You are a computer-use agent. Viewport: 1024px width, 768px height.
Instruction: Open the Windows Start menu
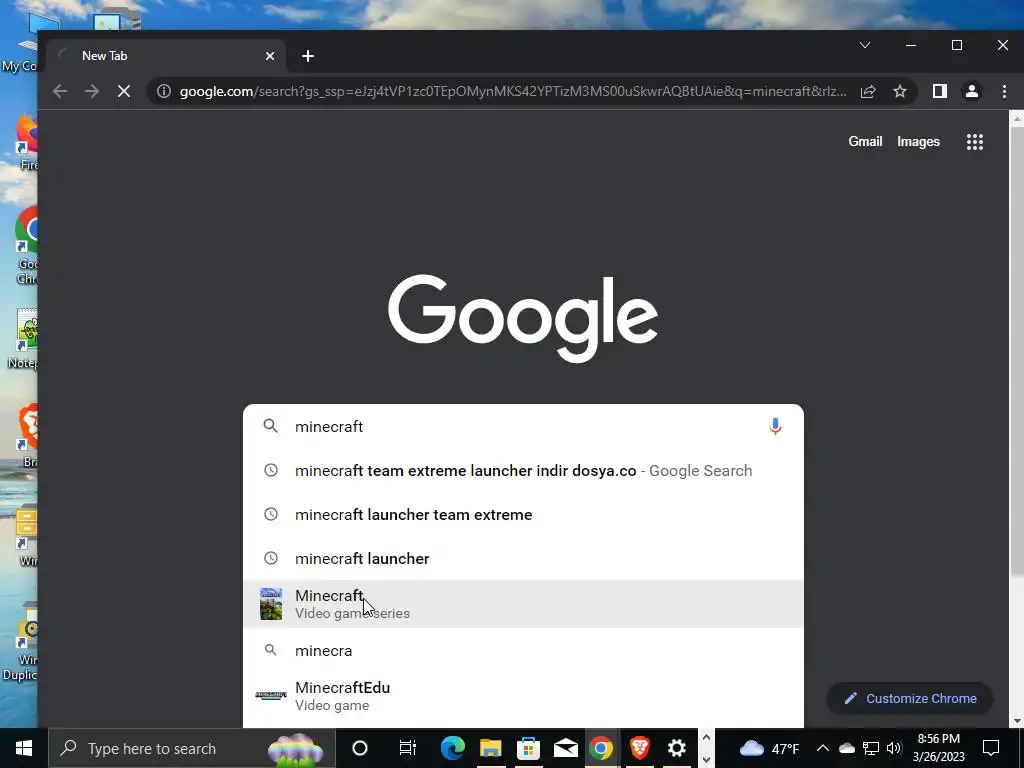click(x=24, y=748)
